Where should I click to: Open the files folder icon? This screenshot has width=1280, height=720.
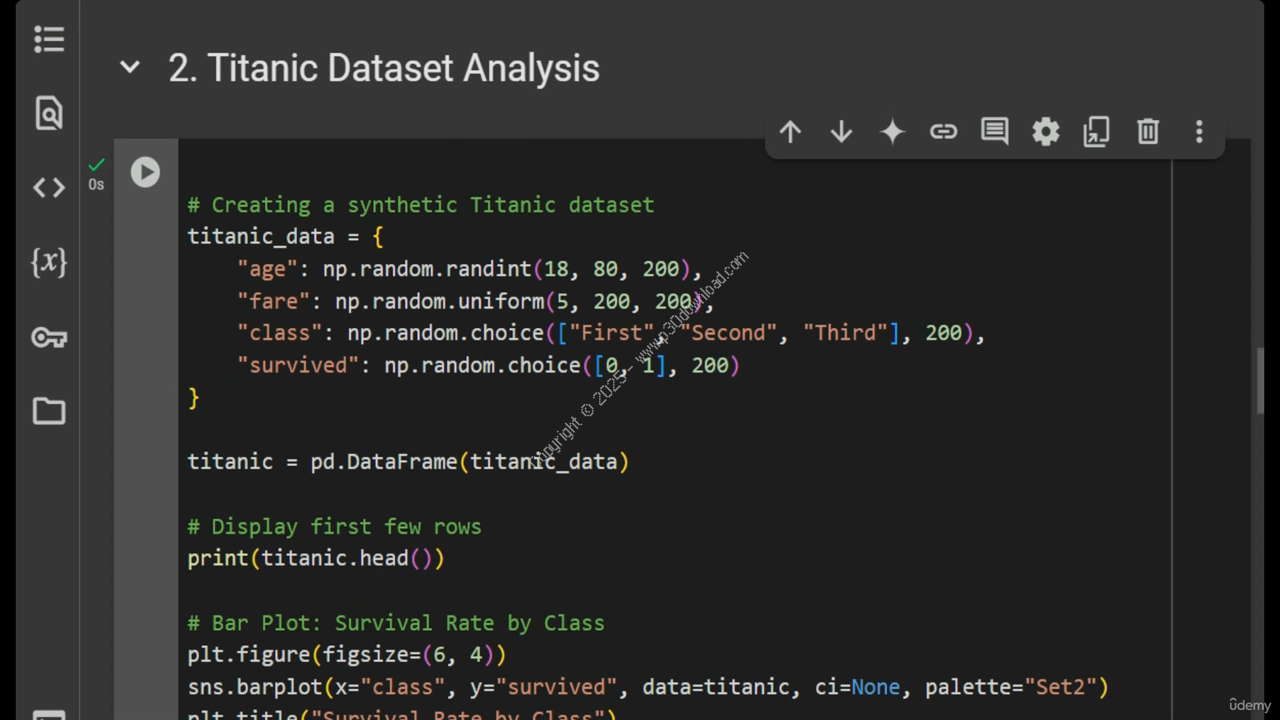[48, 411]
